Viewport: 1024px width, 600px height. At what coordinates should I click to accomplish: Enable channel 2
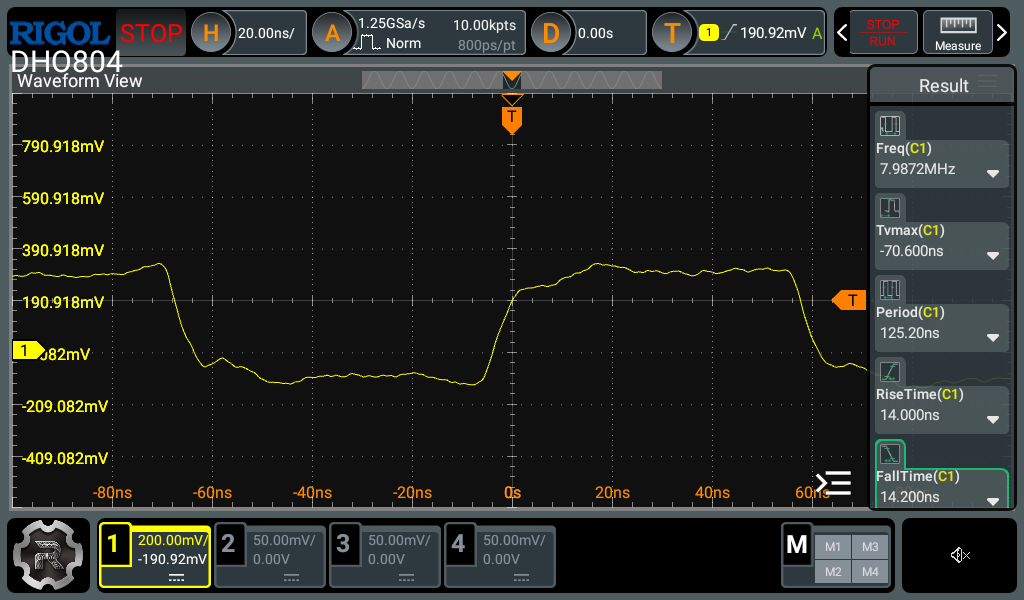(270, 555)
